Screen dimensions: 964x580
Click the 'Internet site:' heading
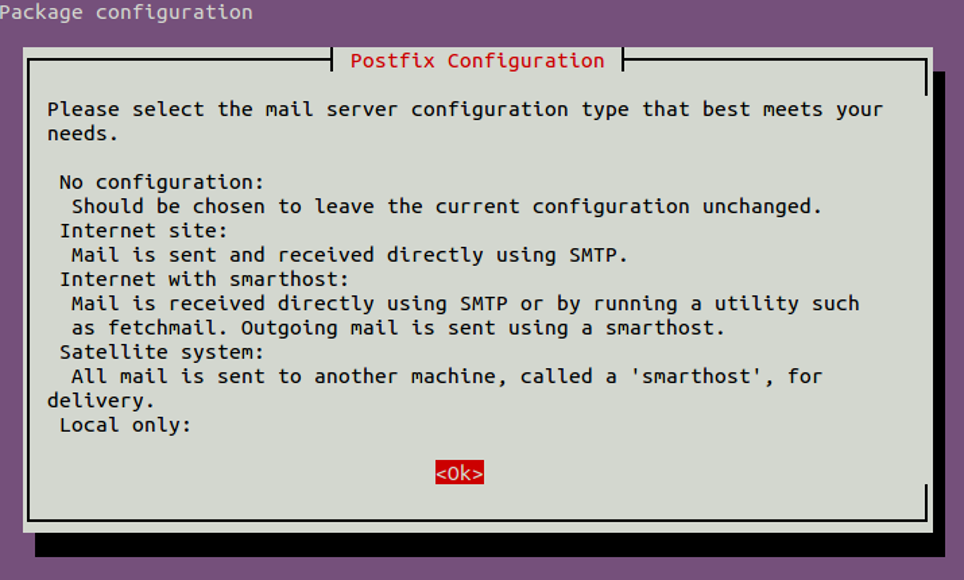pos(143,231)
